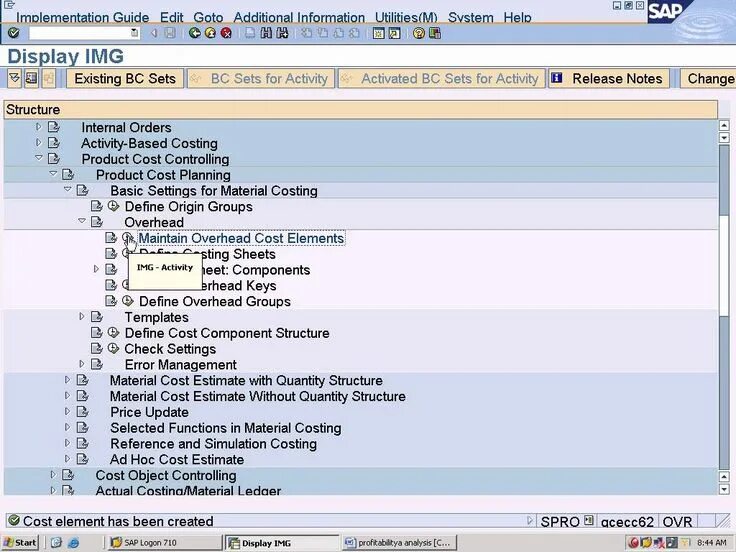Viewport: 736px width, 552px height.
Task: Expand the Cost Object Controlling node
Action: point(53,475)
